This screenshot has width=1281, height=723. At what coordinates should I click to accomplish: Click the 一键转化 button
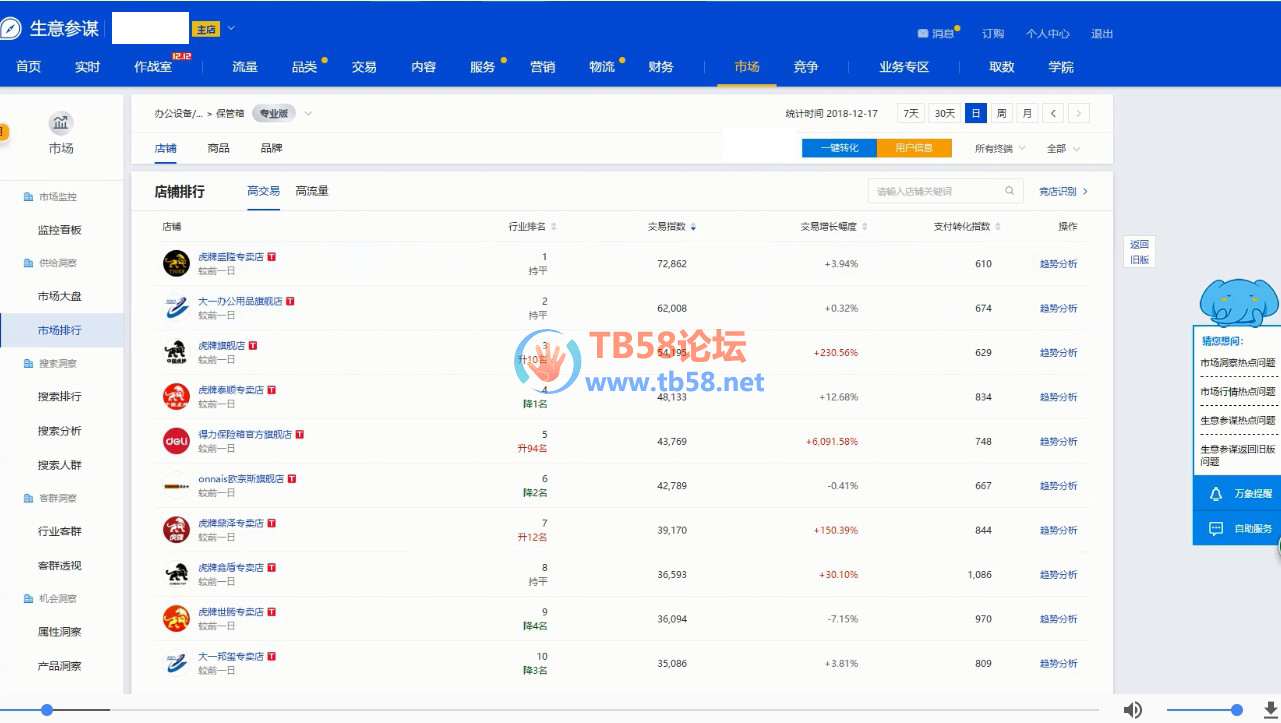839,148
